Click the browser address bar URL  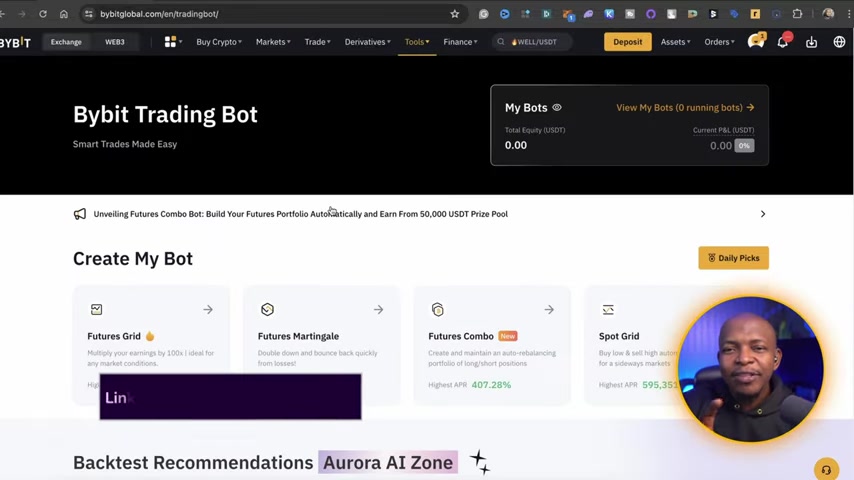pyautogui.click(x=159, y=14)
